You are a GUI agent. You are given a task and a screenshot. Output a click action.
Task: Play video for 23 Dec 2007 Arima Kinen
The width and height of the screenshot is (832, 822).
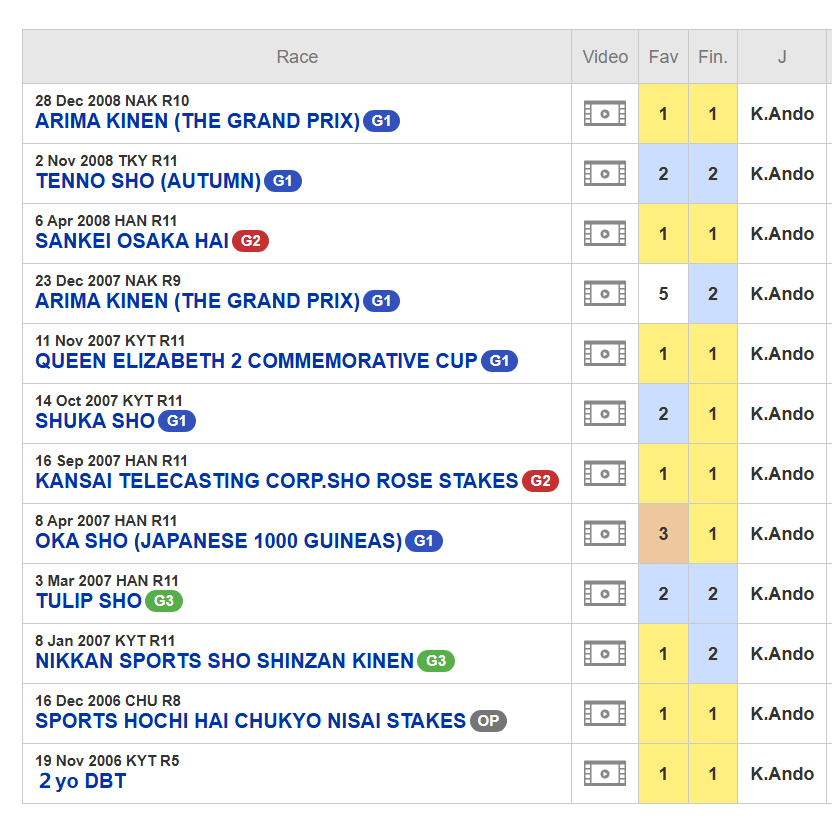pyautogui.click(x=604, y=293)
